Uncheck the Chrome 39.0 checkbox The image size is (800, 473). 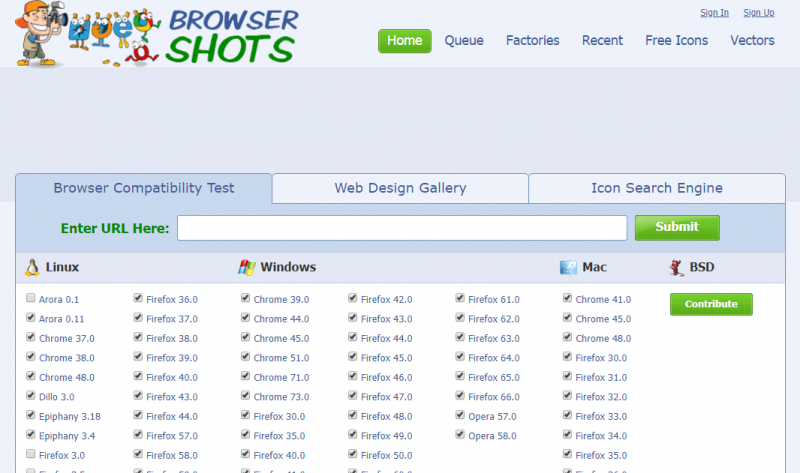[245, 298]
